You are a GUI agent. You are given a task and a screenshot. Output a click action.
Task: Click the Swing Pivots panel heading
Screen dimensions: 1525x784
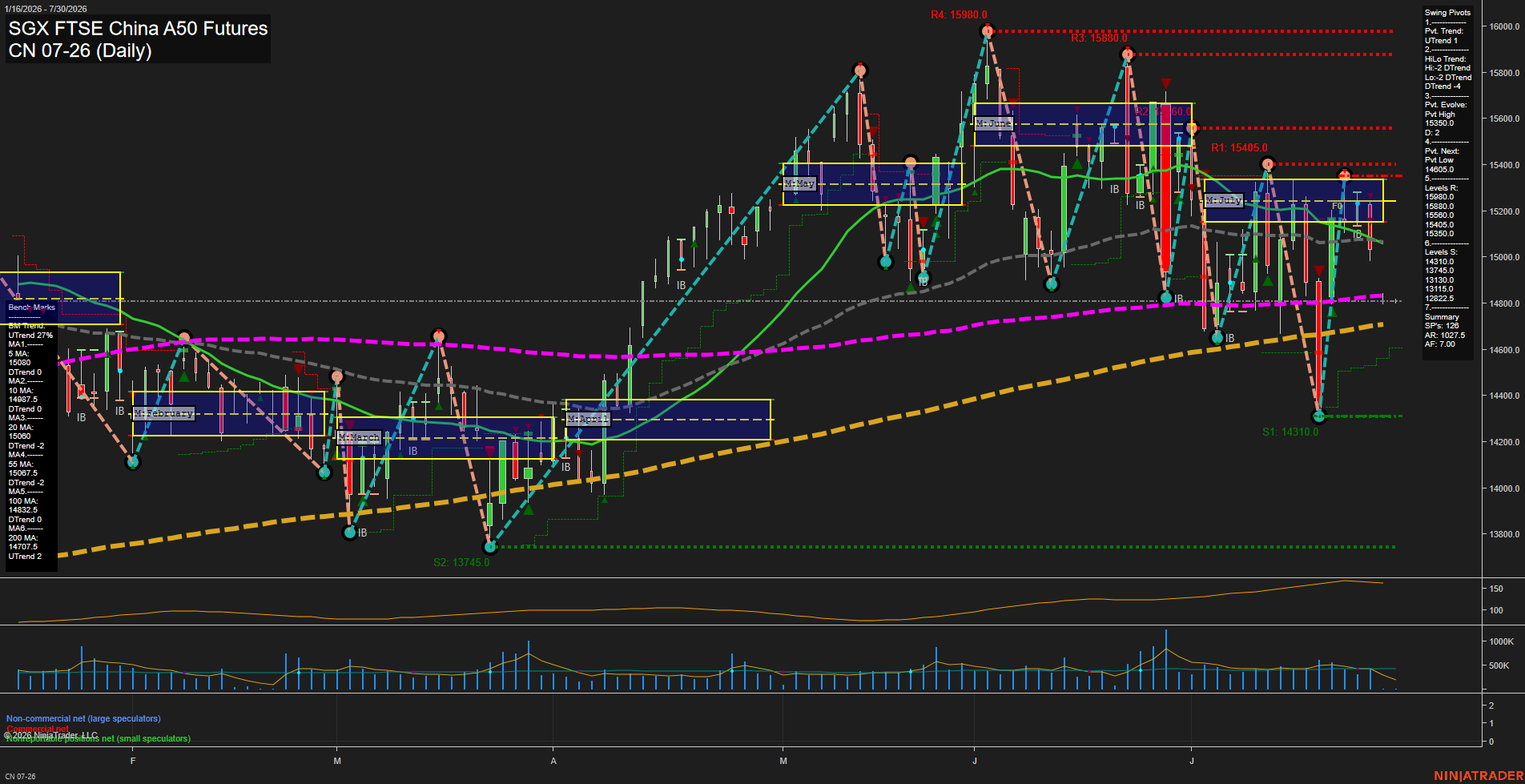1447,13
